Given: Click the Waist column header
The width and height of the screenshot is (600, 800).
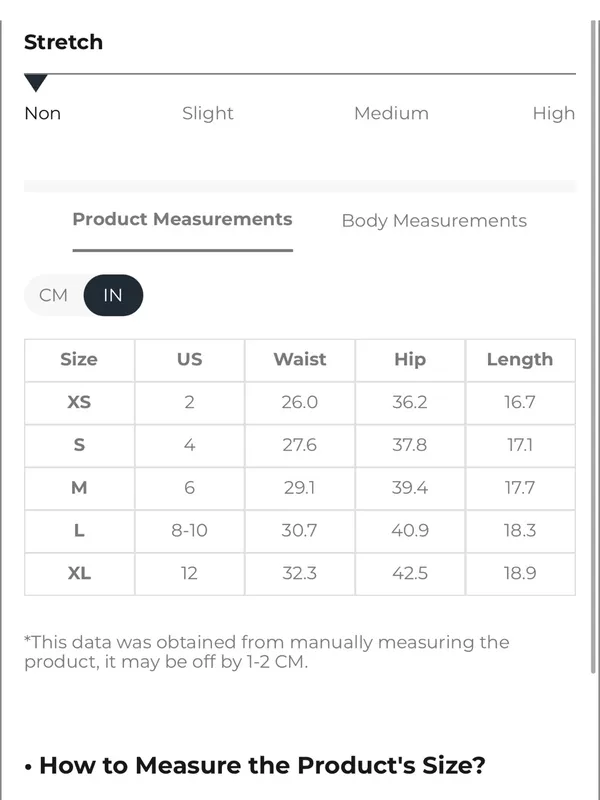Looking at the screenshot, I should (x=300, y=360).
